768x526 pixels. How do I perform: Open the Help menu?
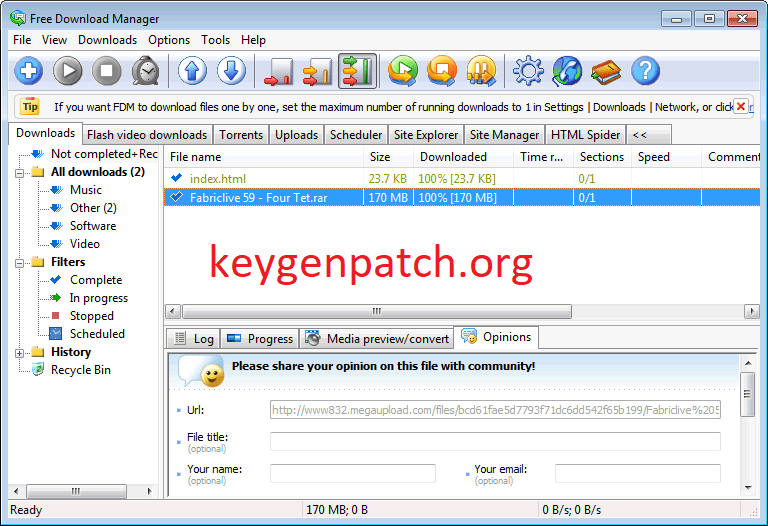coord(253,40)
